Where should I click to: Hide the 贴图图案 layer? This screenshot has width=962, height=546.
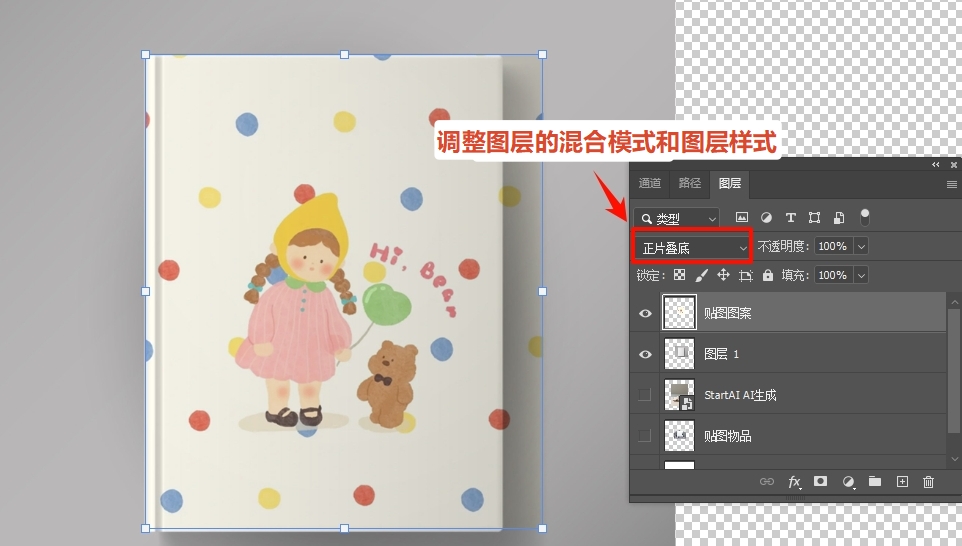pyautogui.click(x=645, y=313)
